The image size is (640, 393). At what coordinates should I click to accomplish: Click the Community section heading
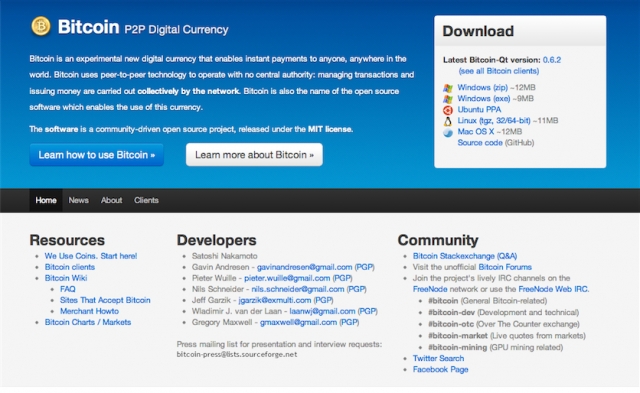click(438, 240)
